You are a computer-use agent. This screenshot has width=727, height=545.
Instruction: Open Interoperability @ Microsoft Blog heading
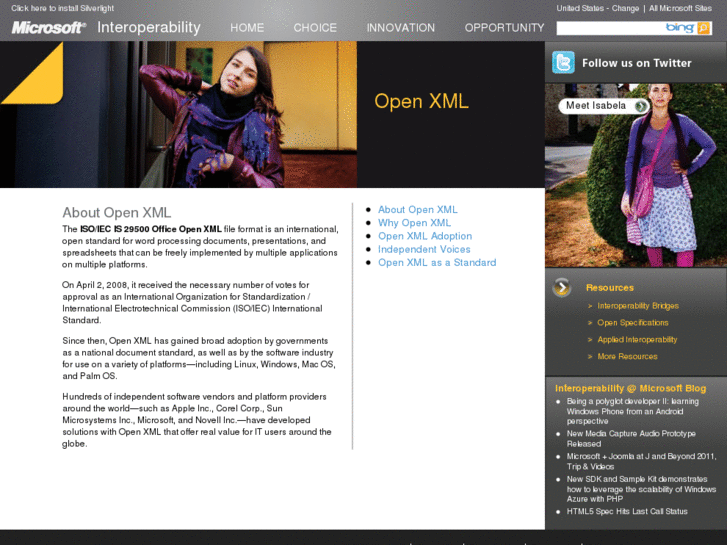click(x=631, y=388)
